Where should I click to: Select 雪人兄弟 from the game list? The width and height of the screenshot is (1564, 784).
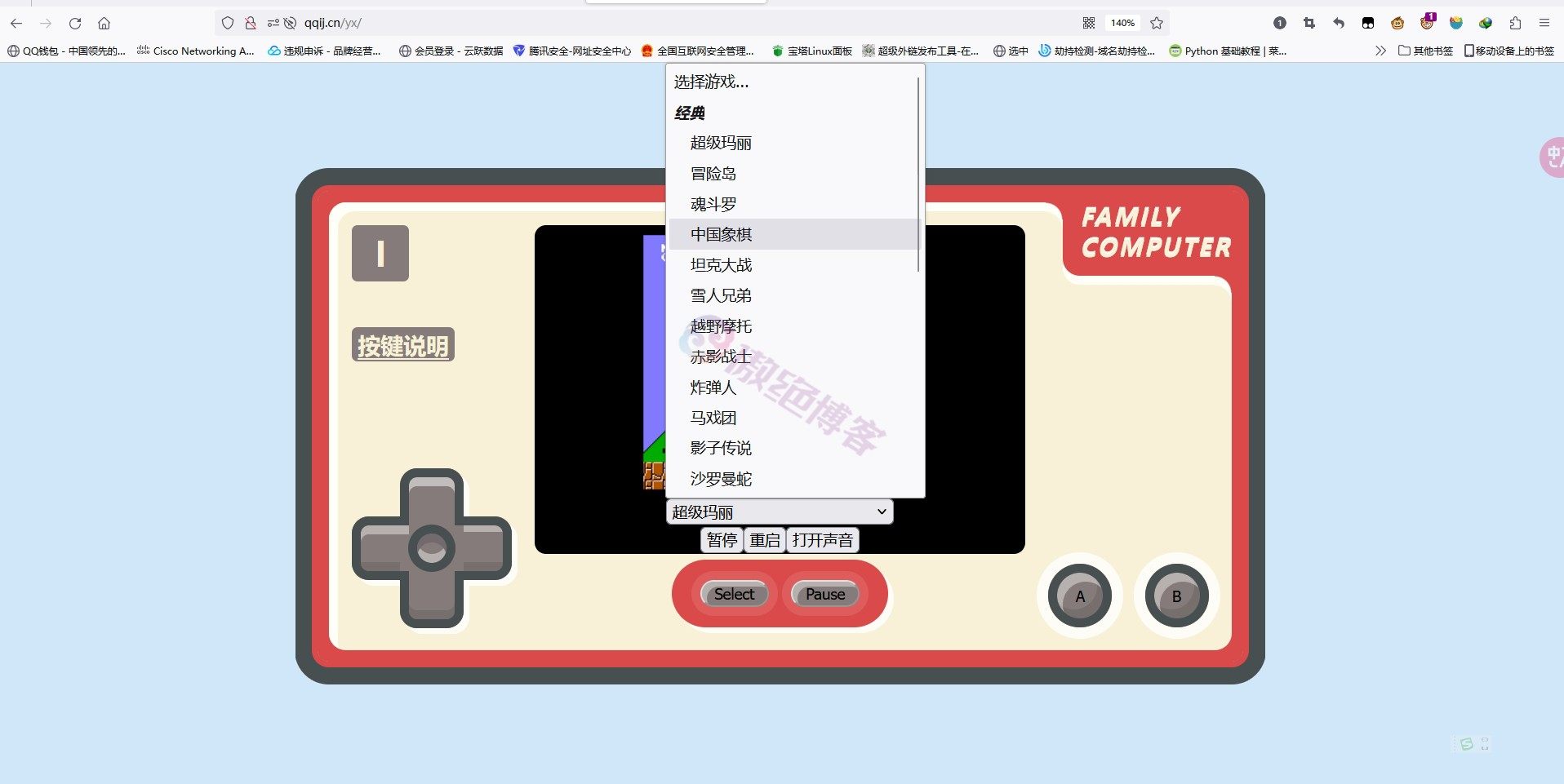(793, 295)
